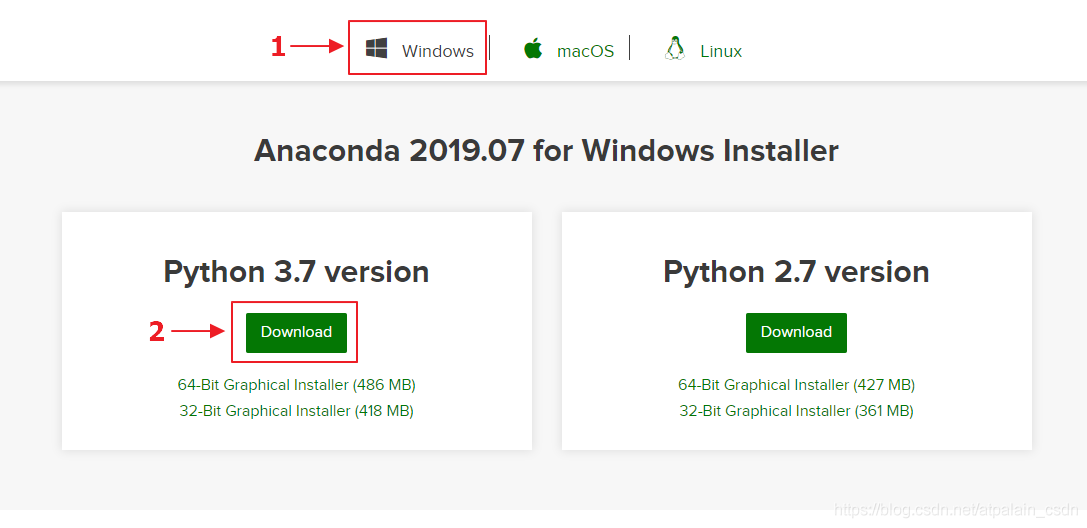Open 32-Bit Graphical Installer (361 MB) link
The height and width of the screenshot is (528, 1087).
point(797,411)
